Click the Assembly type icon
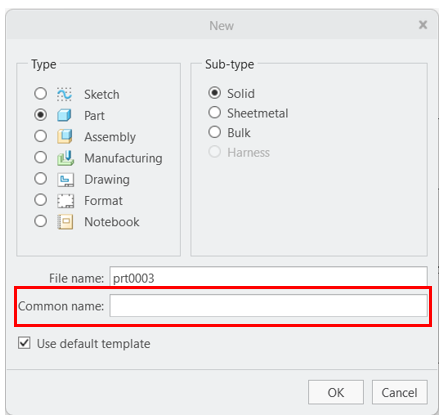Image resolution: width=442 pixels, height=420 pixels. [65, 137]
